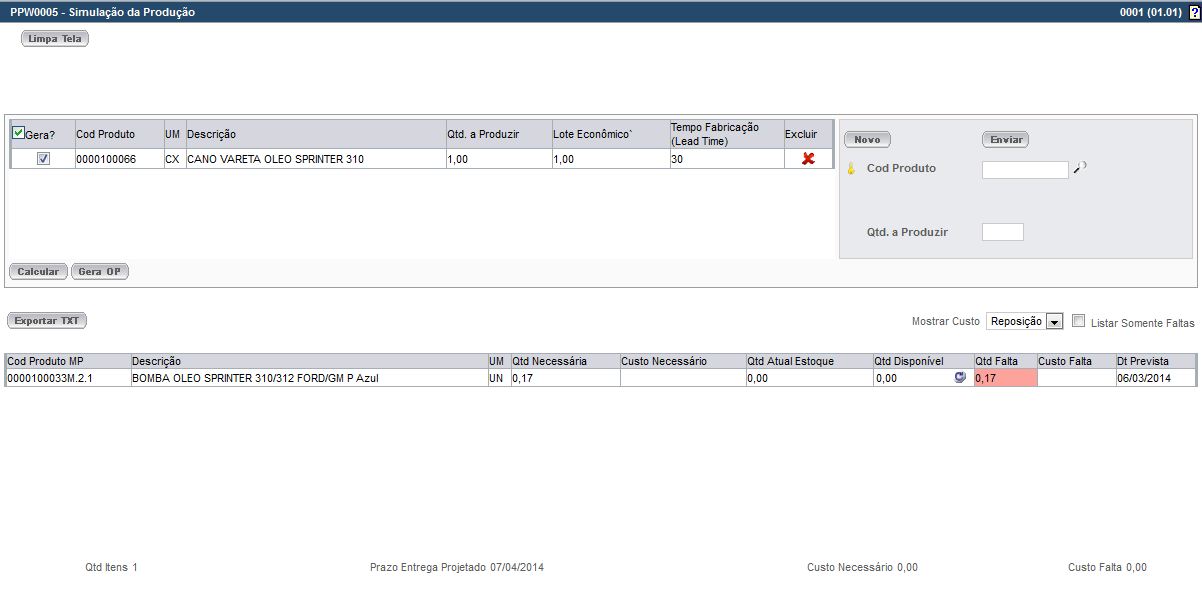Click the help question mark icon
The height and width of the screenshot is (592, 1202).
1194,12
